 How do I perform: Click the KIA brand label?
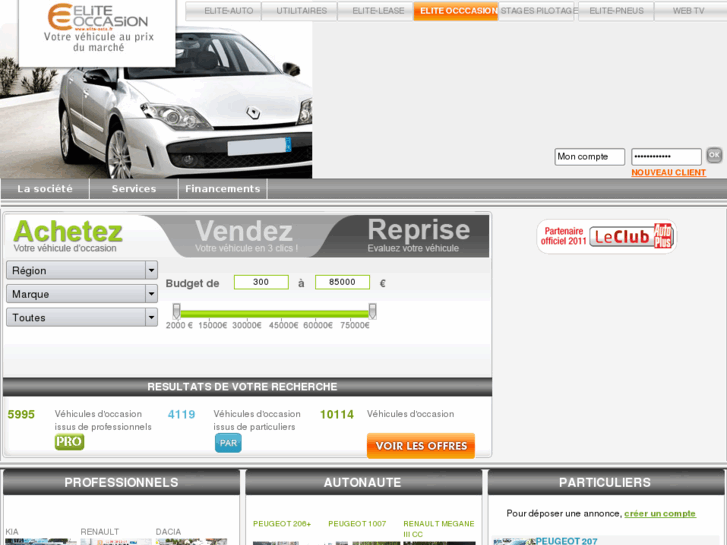(x=12, y=532)
